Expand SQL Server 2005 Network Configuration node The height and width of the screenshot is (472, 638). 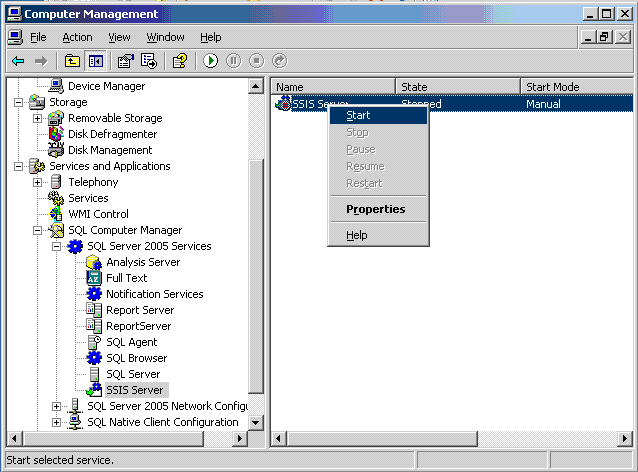57,406
